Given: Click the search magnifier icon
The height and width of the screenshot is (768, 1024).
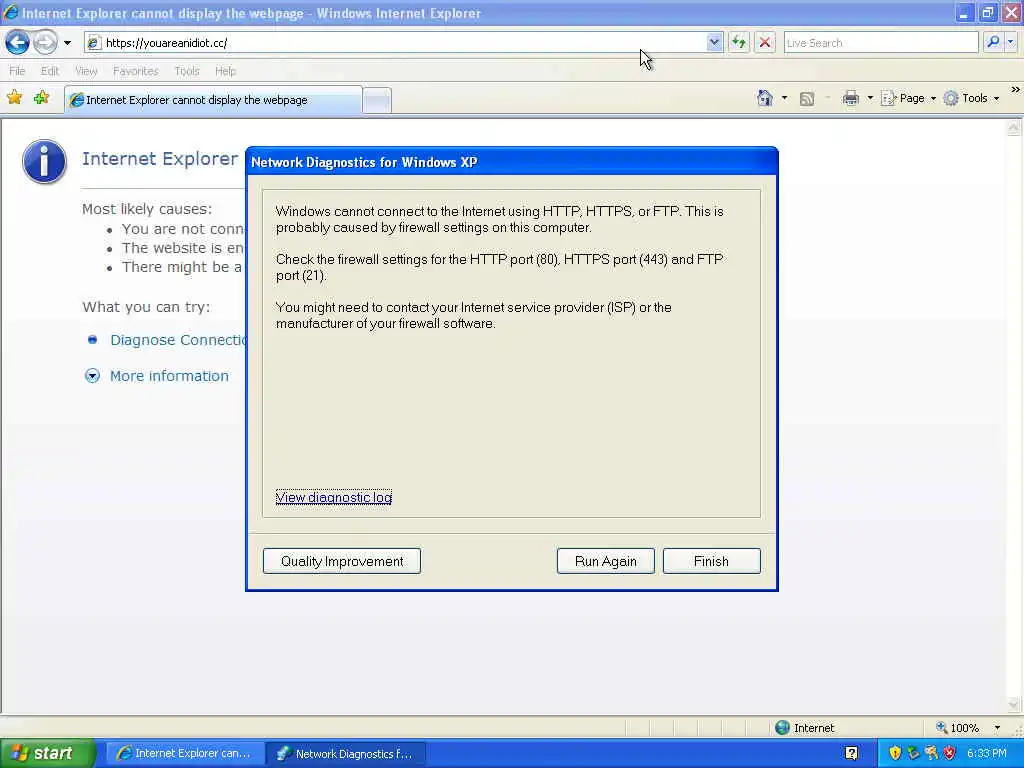Looking at the screenshot, I should (993, 42).
